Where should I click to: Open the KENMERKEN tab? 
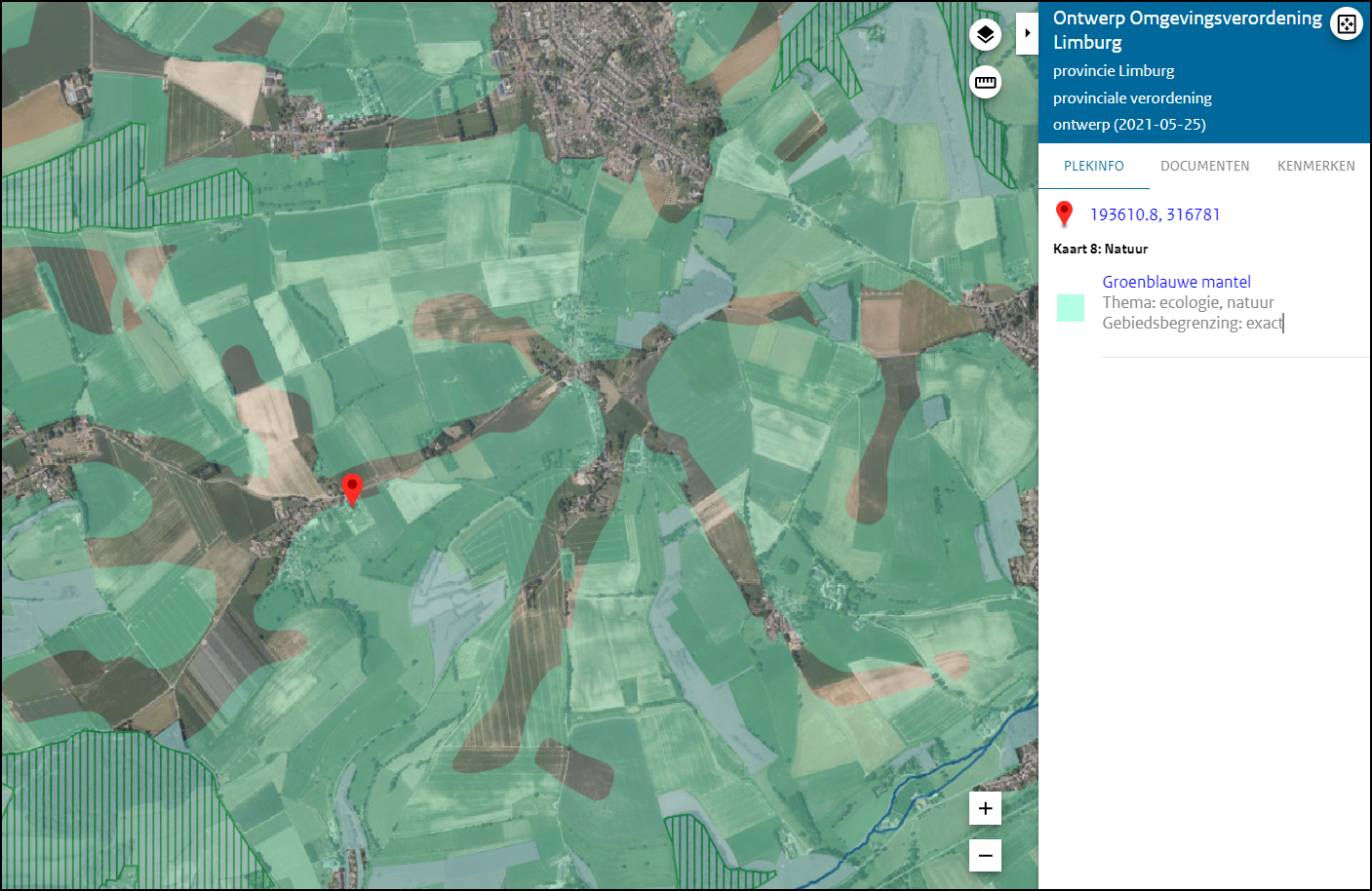tap(1316, 166)
